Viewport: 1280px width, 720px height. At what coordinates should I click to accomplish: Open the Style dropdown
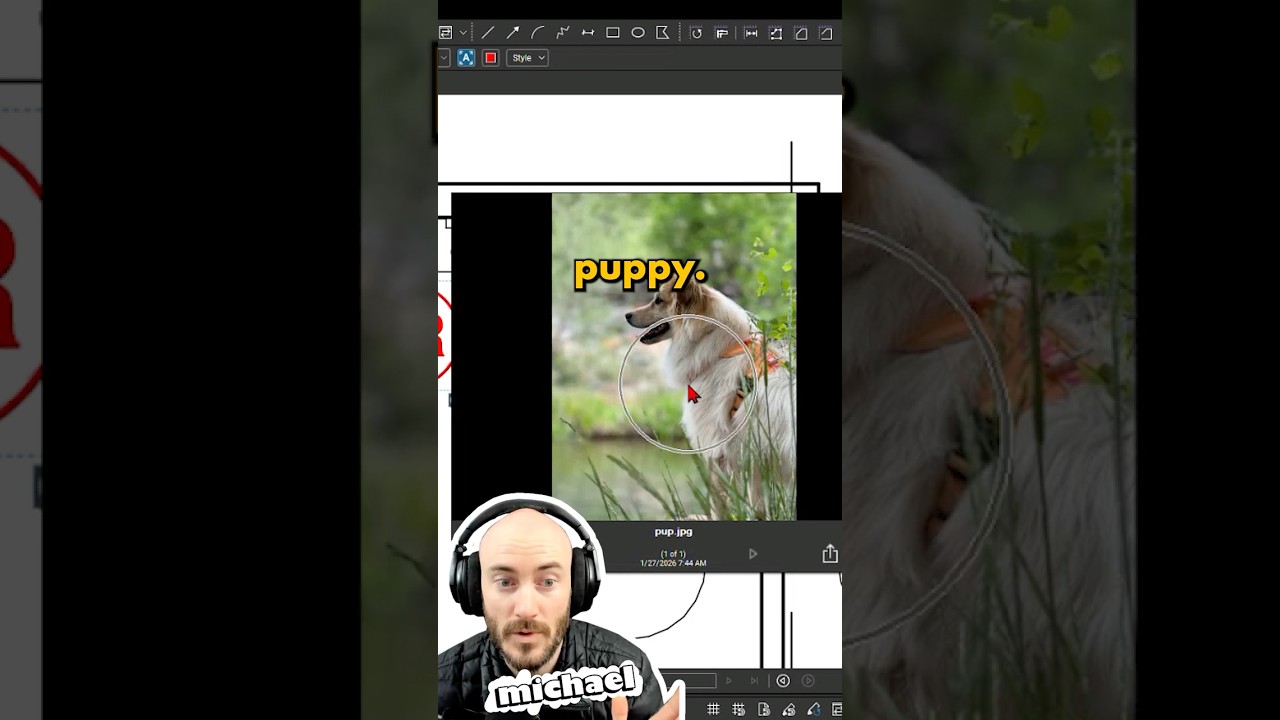coord(527,58)
